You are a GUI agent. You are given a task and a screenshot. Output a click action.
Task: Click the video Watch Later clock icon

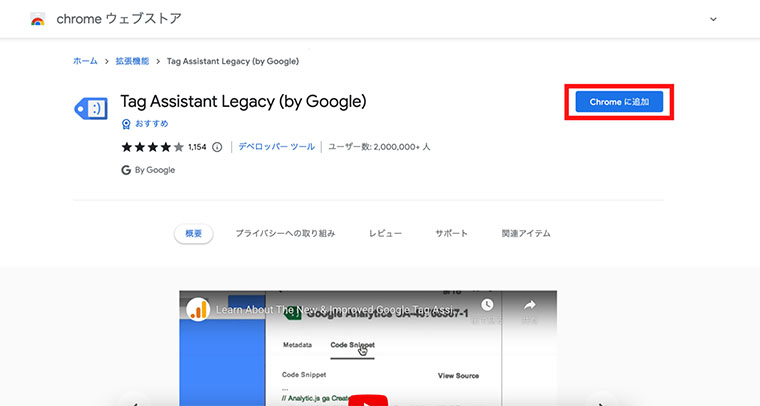click(487, 305)
